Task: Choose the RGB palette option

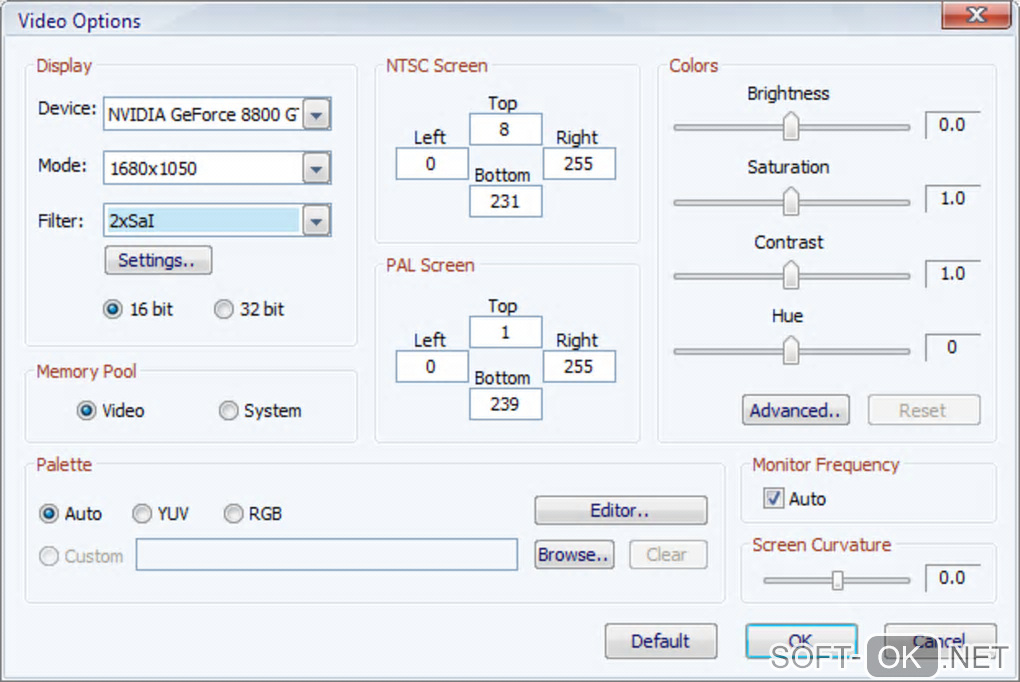Action: (x=233, y=514)
